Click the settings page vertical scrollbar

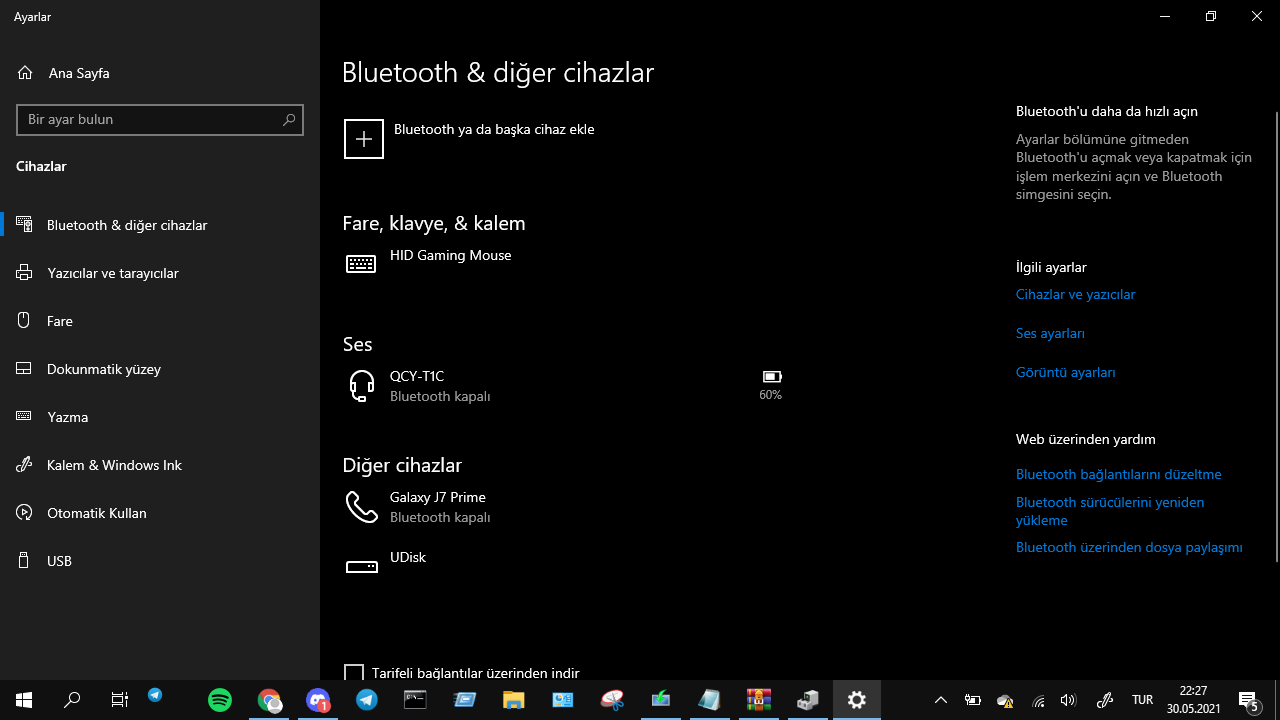[x=1276, y=336]
